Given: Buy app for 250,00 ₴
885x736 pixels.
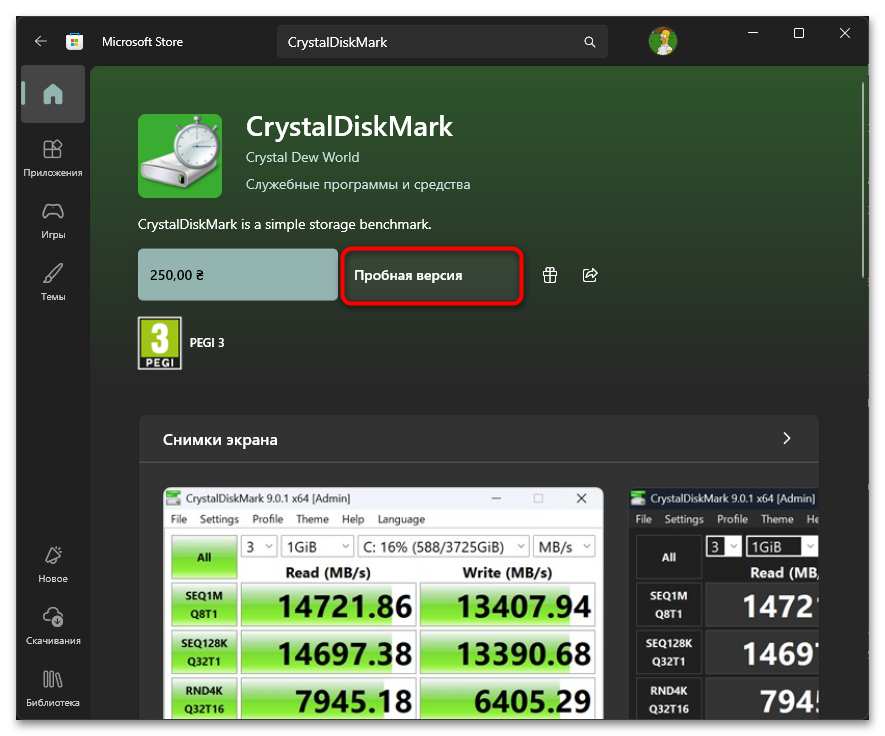Looking at the screenshot, I should tap(238, 275).
